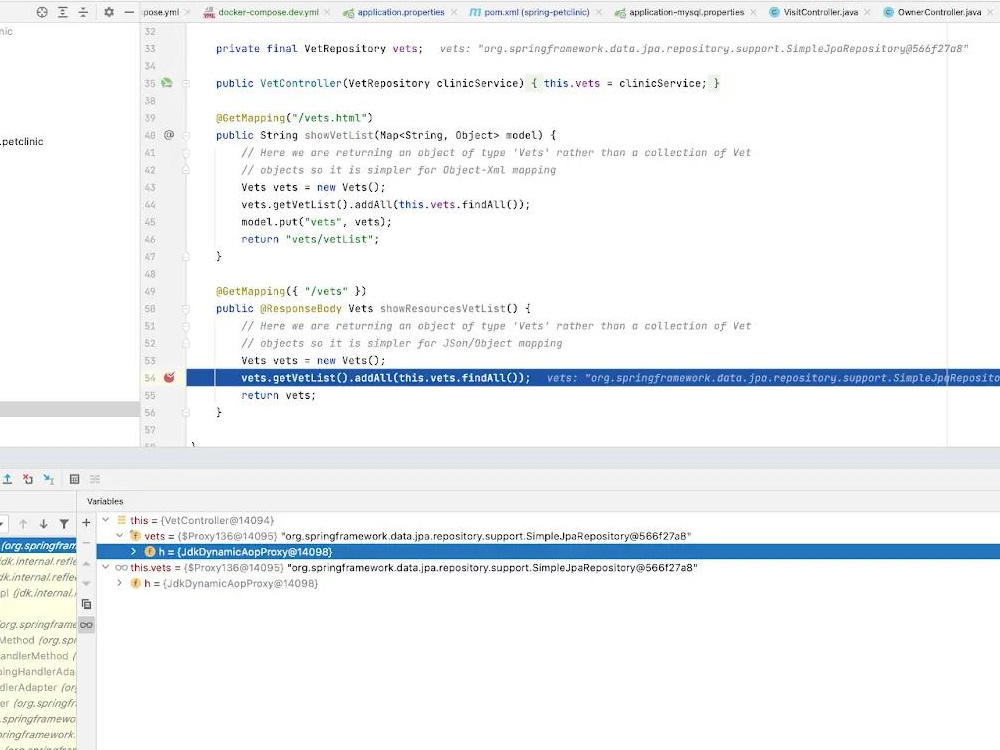Screen dimensions: 1000x750
Task: Expand all nodes in project panel
Action: 62,12
